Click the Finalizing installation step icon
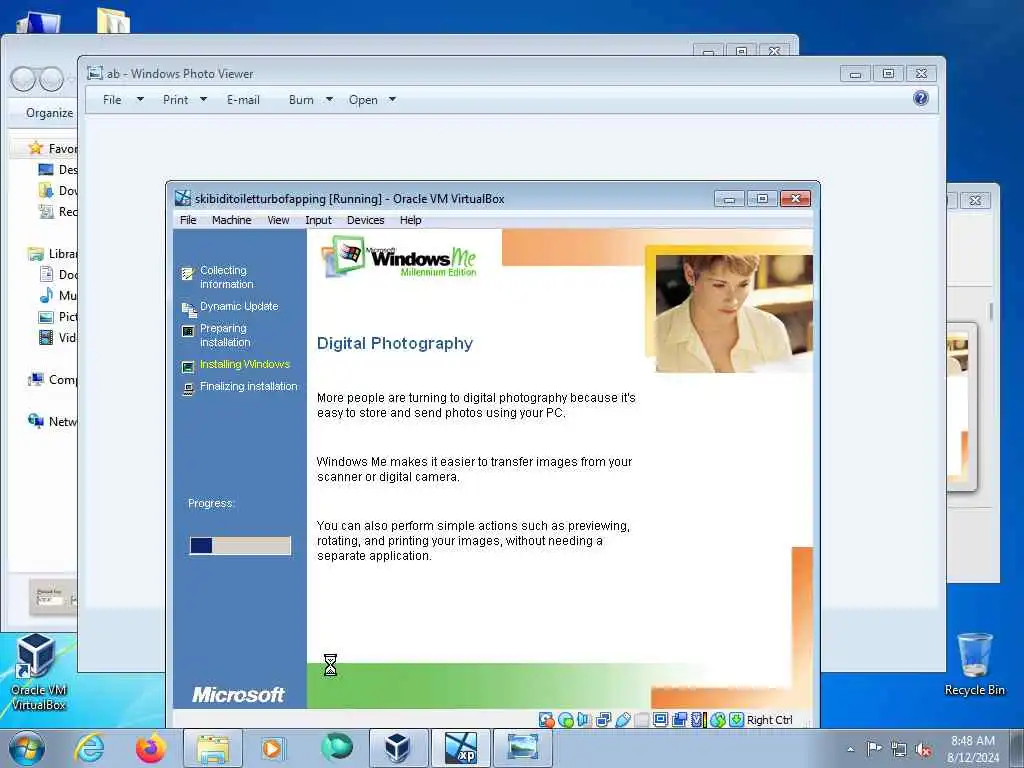The width and height of the screenshot is (1024, 768). [188, 389]
